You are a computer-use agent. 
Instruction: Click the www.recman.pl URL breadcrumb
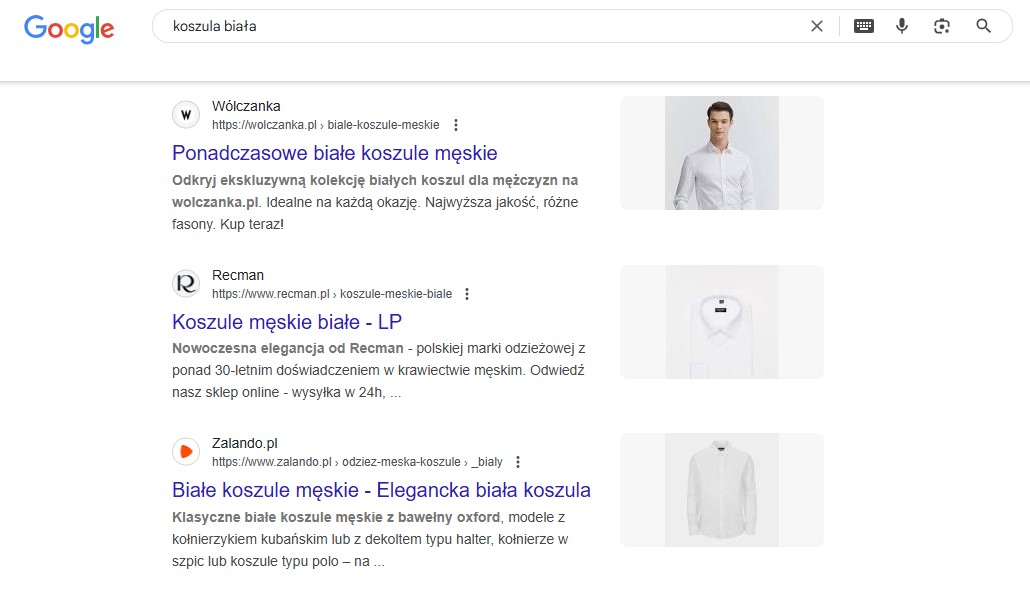[332, 294]
